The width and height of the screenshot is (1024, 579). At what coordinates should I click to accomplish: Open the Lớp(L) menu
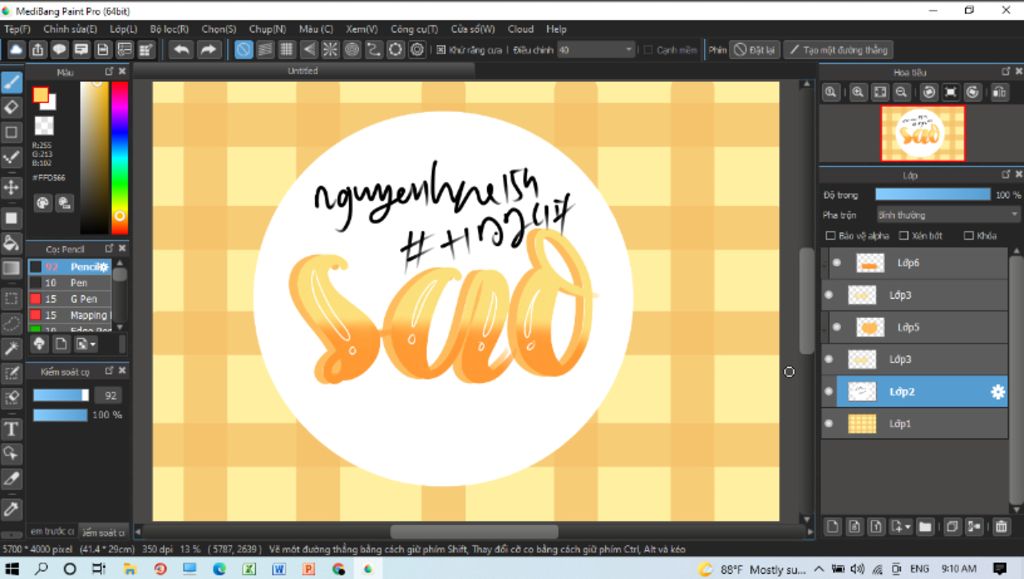coord(123,29)
